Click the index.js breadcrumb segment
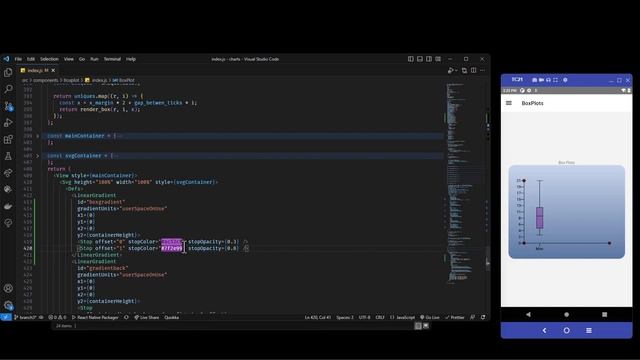The image size is (640, 360). click(96, 80)
